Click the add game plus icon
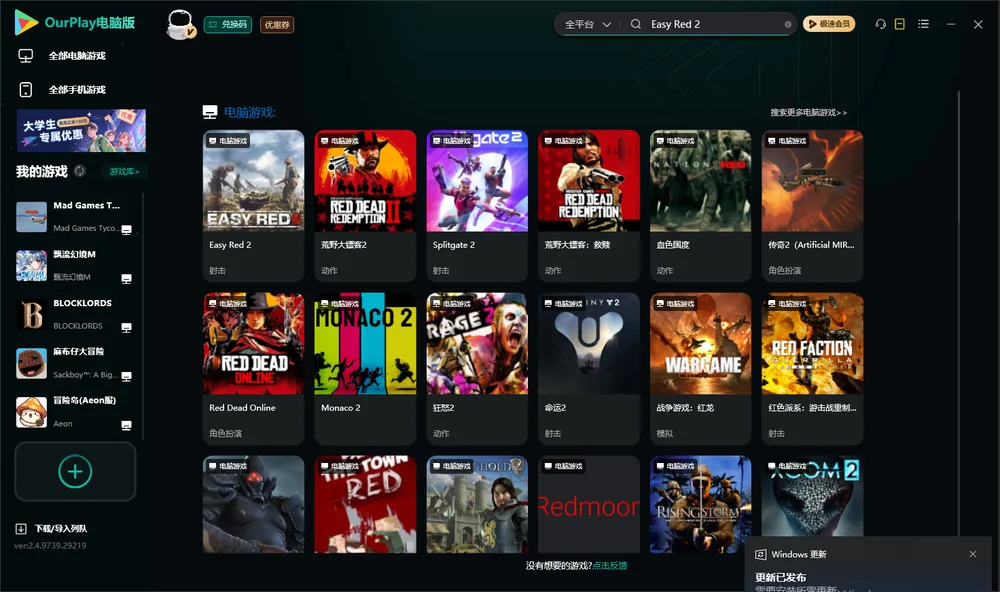 click(x=75, y=471)
